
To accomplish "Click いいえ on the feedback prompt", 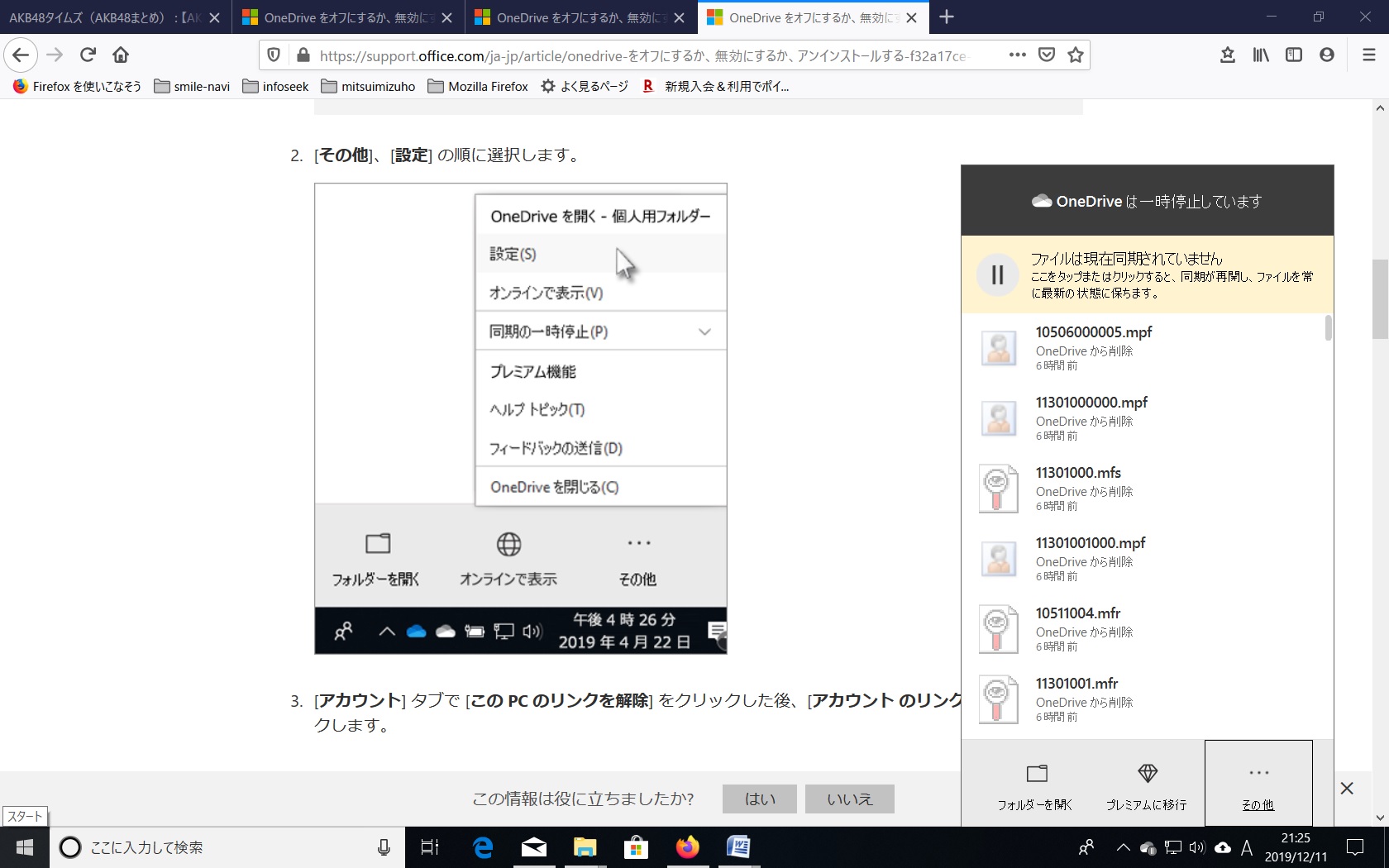I will (850, 799).
